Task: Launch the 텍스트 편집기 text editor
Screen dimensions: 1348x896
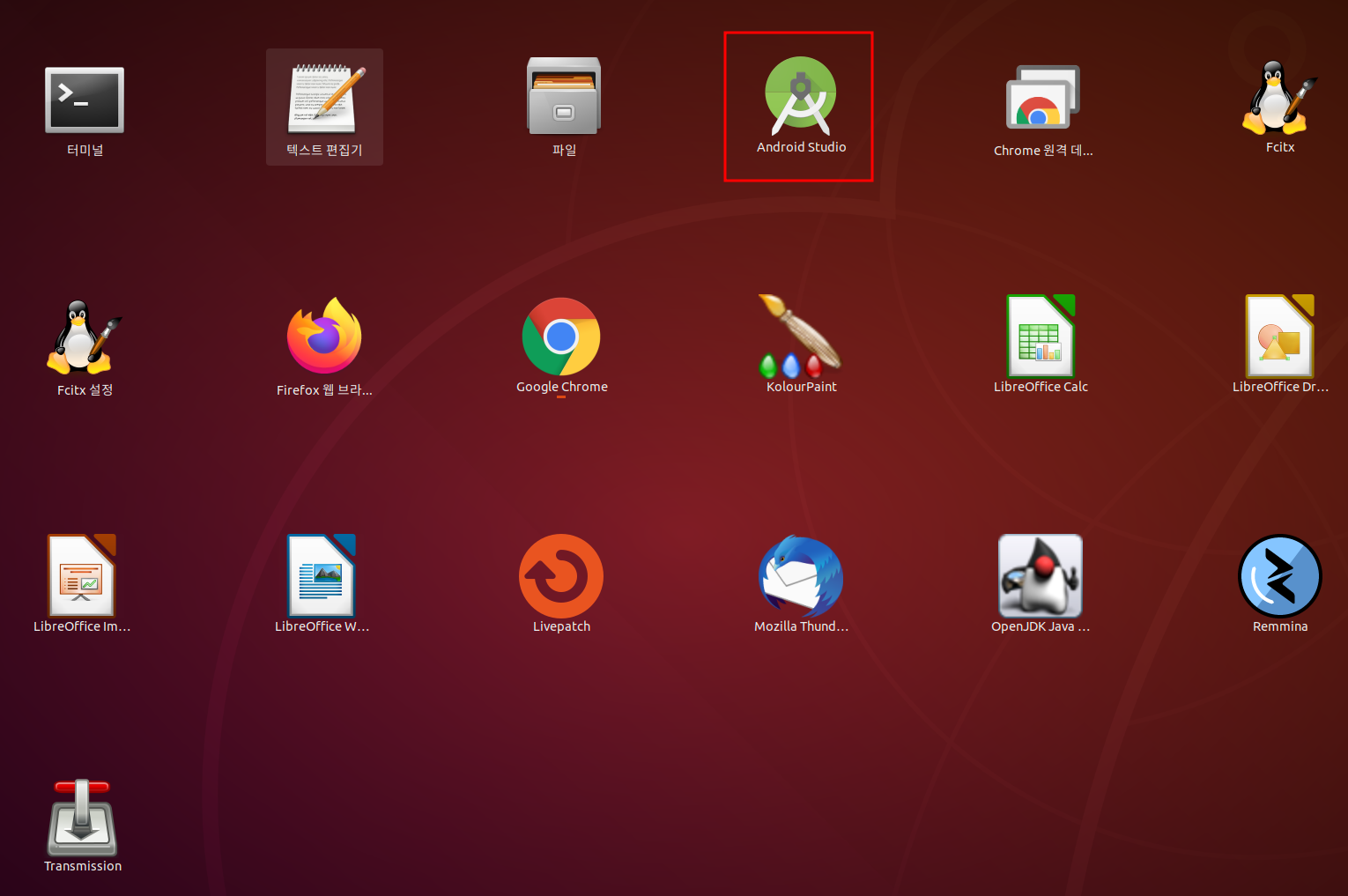Action: click(x=324, y=100)
